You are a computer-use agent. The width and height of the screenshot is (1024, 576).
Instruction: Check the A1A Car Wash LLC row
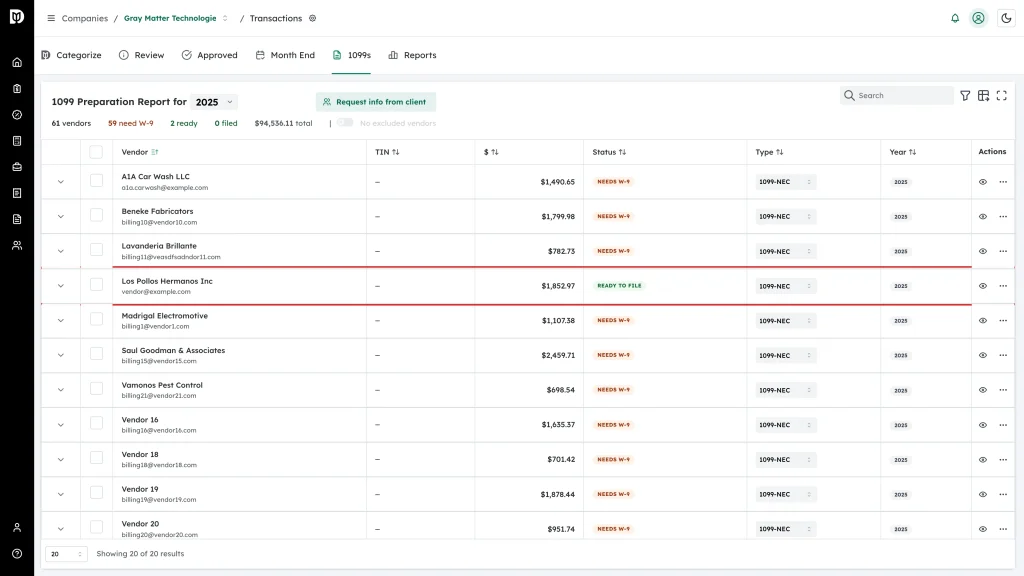[x=96, y=181]
